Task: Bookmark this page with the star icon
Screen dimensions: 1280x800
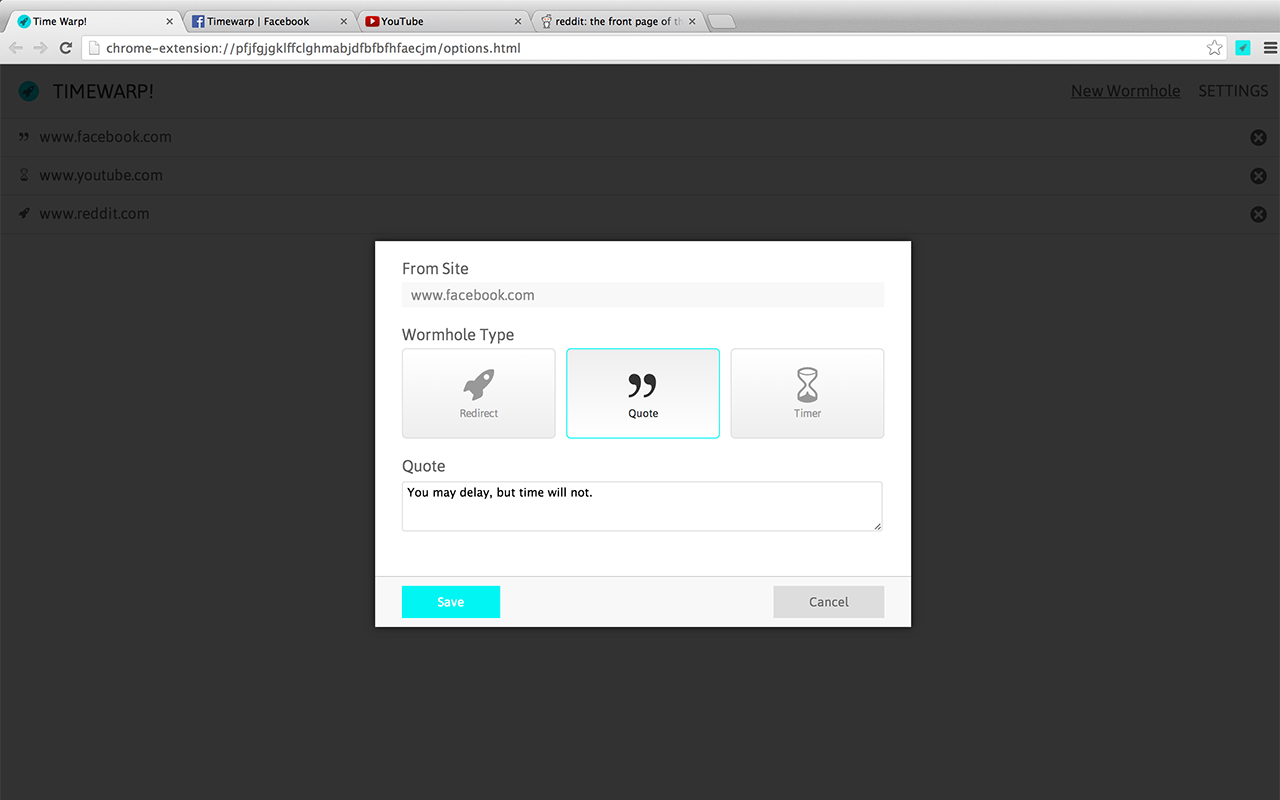Action: (x=1214, y=48)
